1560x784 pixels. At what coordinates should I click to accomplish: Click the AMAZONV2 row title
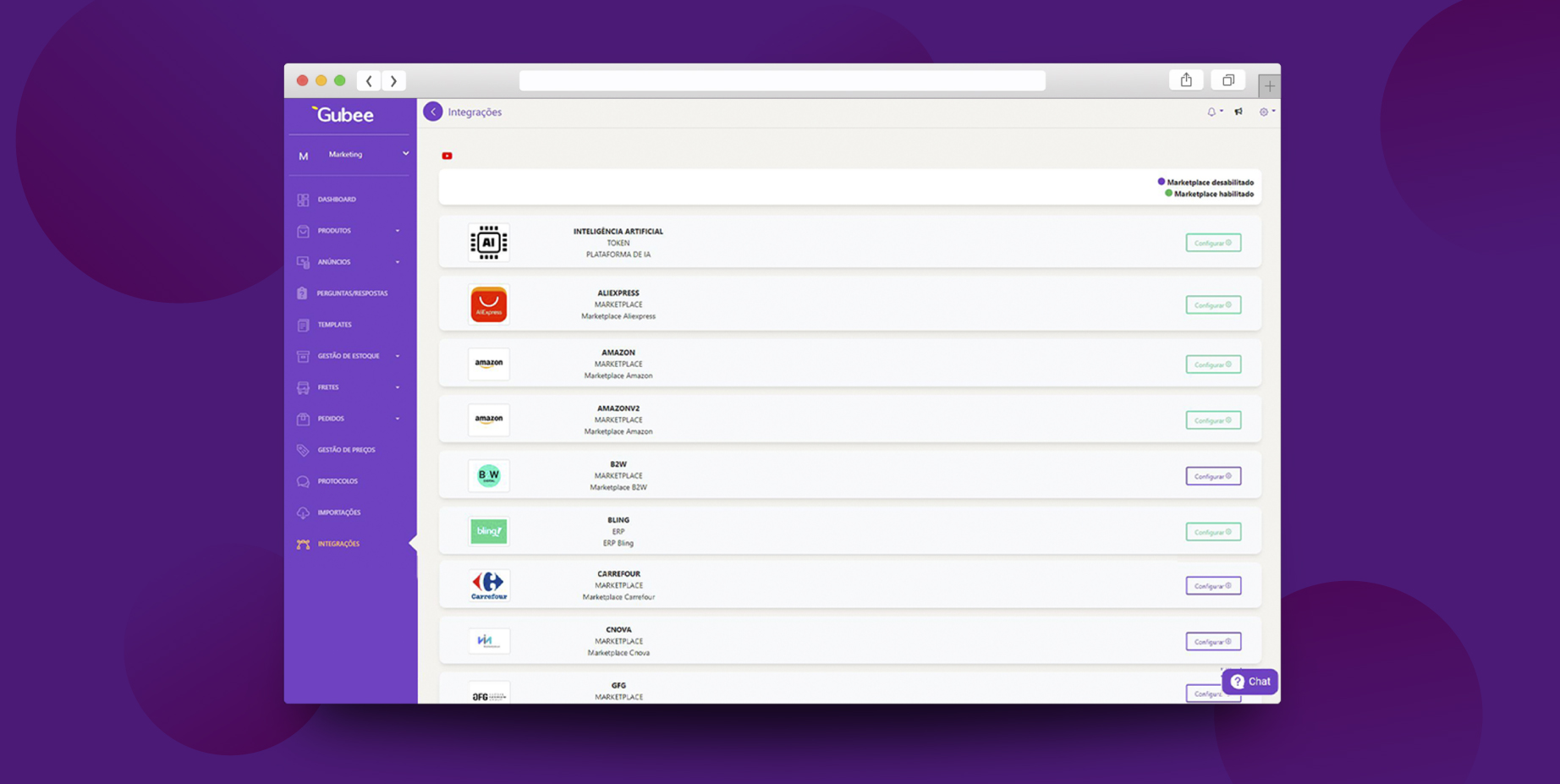click(618, 408)
